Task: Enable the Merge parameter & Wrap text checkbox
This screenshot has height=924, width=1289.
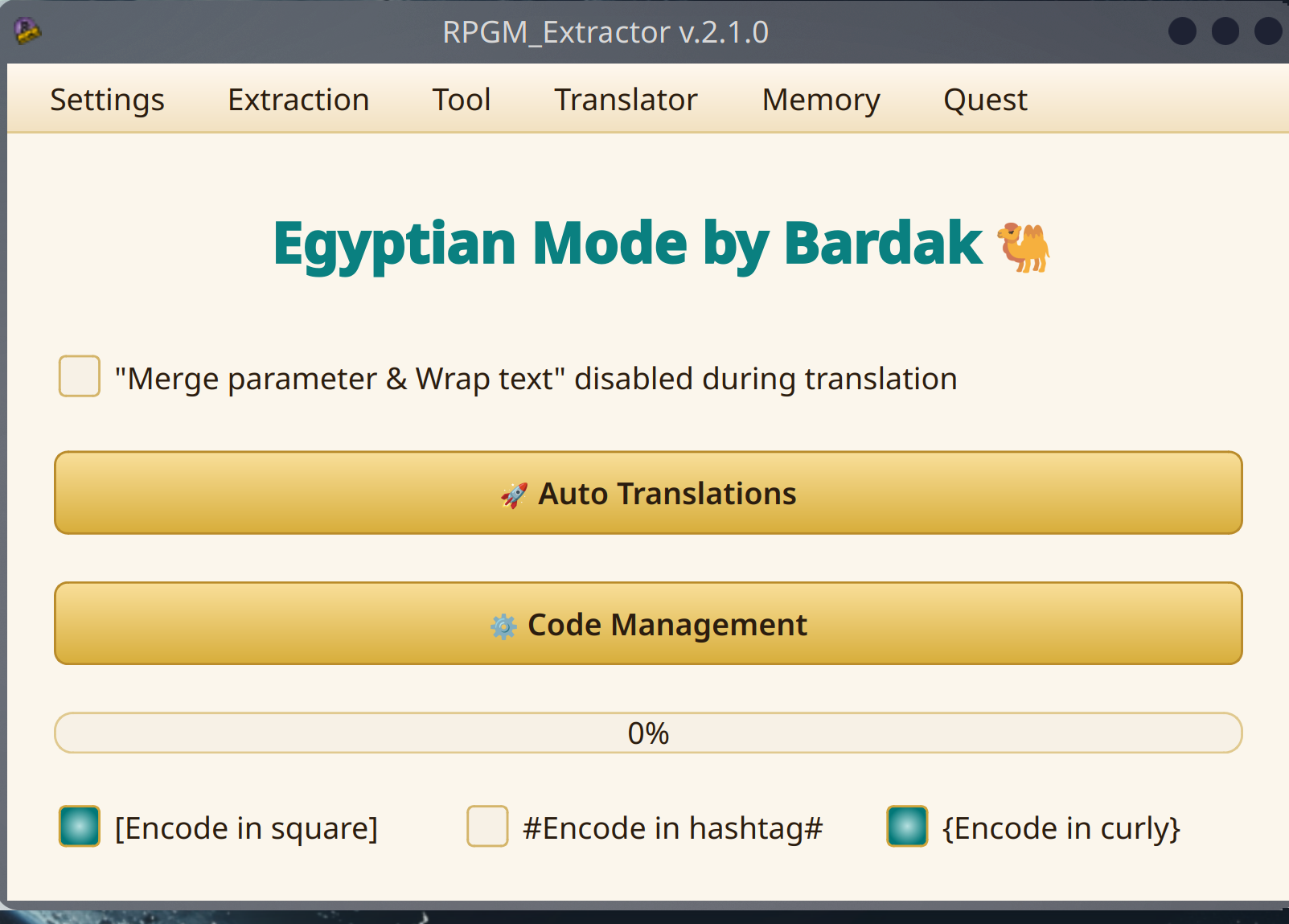Action: 80,376
